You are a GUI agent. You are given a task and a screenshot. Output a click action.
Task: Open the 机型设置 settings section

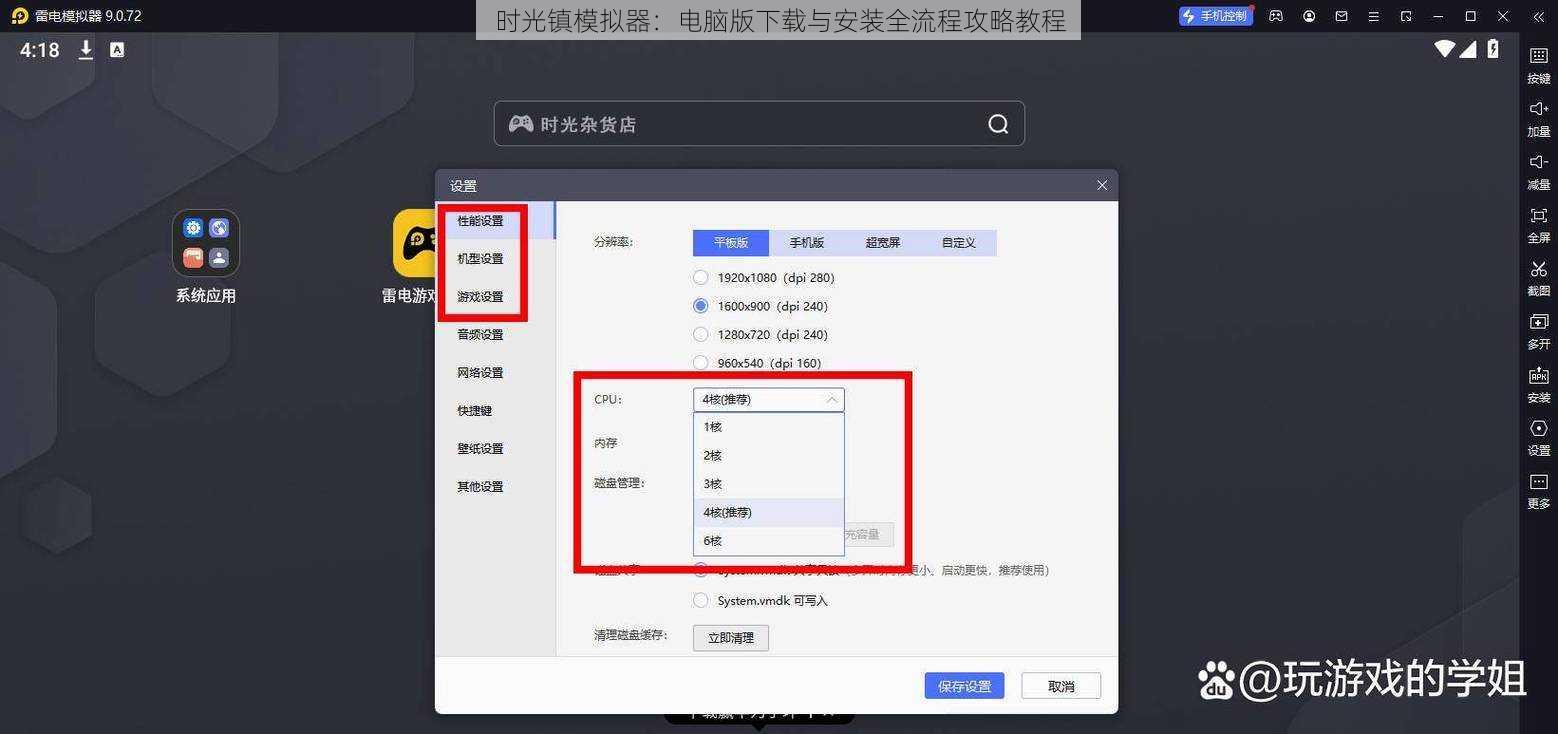[495, 259]
